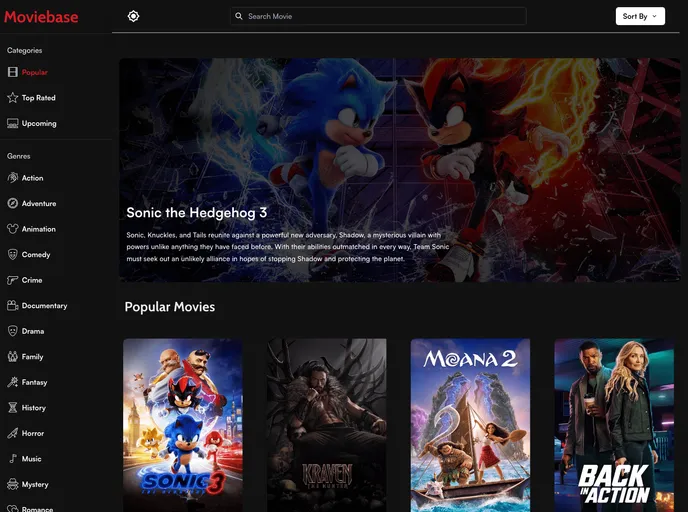Open the Sort By dropdown
The height and width of the screenshot is (512, 688).
point(640,16)
